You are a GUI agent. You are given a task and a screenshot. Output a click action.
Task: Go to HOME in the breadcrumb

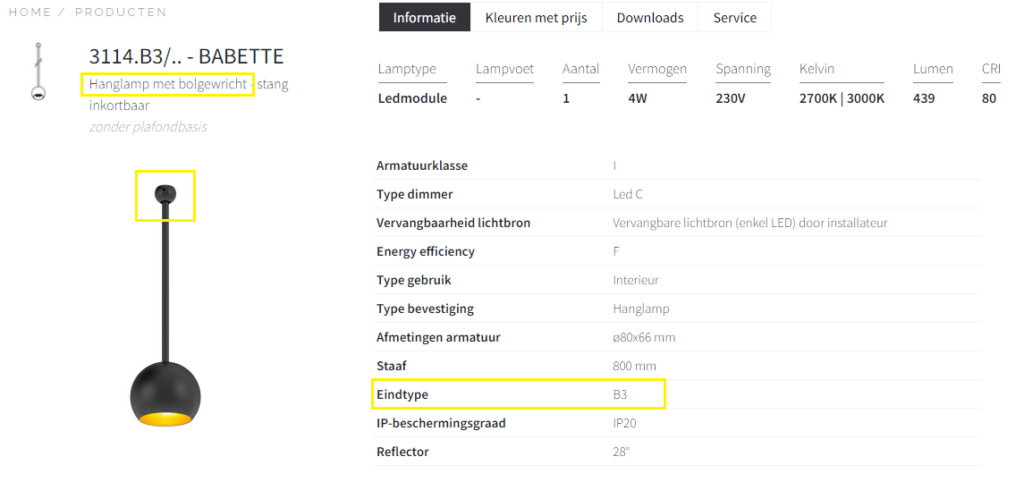pyautogui.click(x=30, y=12)
